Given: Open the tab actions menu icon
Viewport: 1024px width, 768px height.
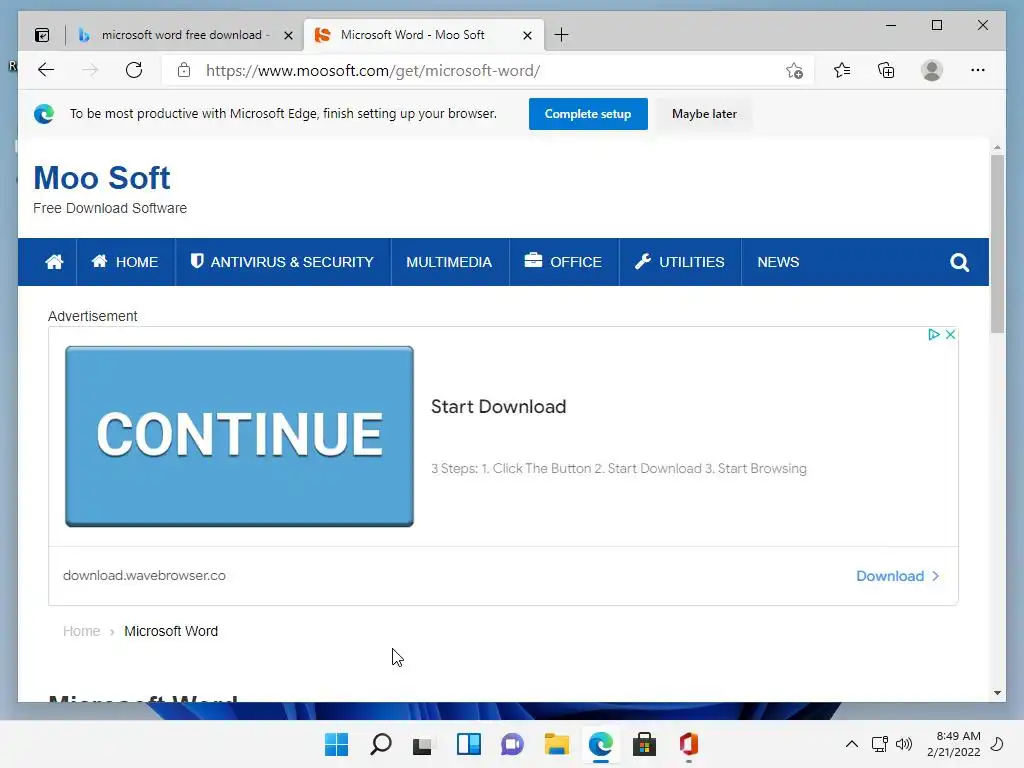Looking at the screenshot, I should tap(42, 35).
